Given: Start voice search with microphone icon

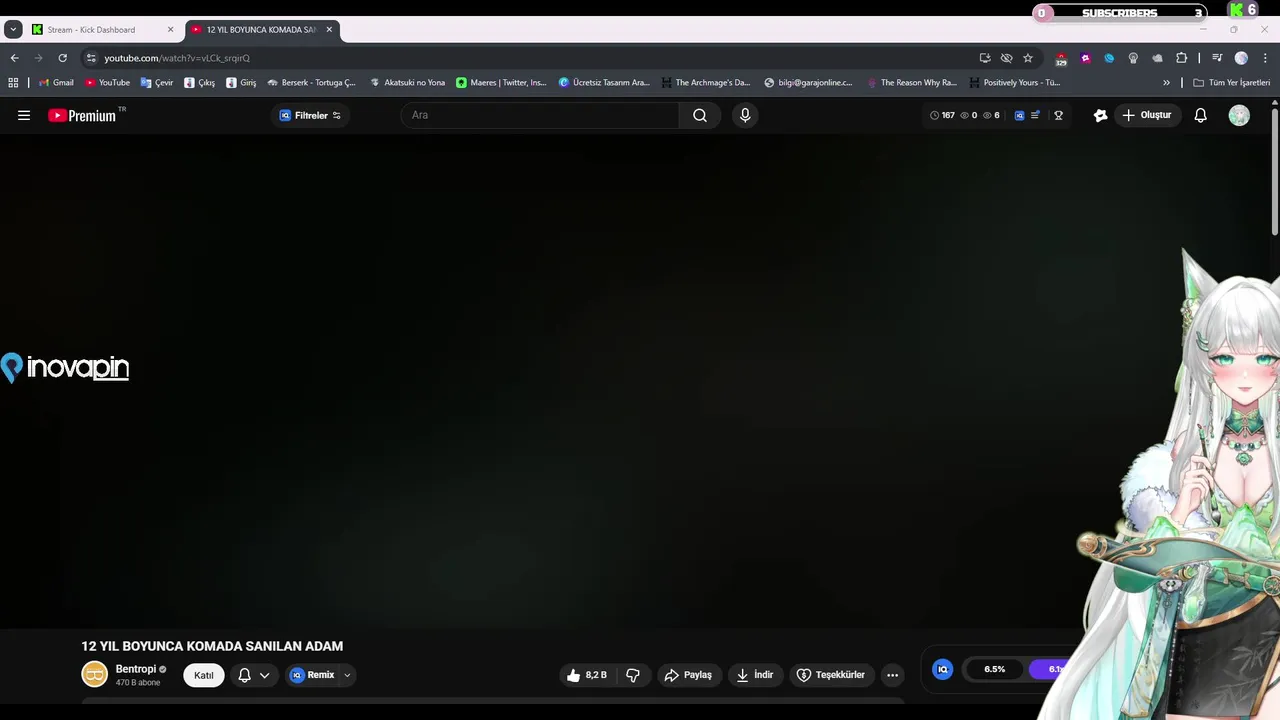Looking at the screenshot, I should click(x=745, y=115).
